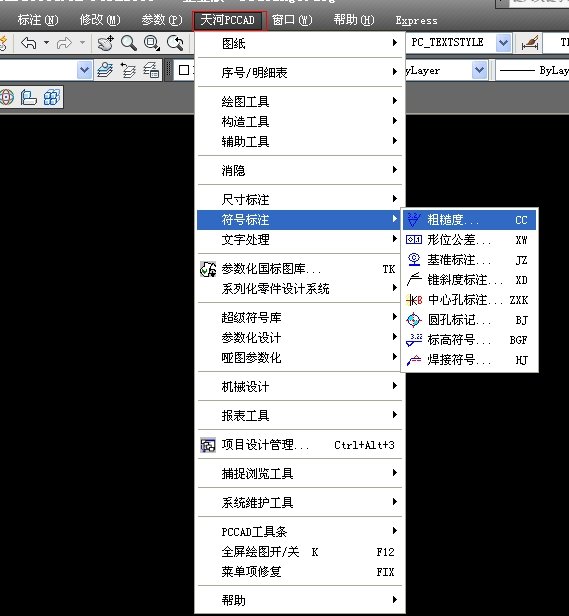Click the 3D orbit globe icon
The height and width of the screenshot is (616, 569).
click(x=7, y=97)
